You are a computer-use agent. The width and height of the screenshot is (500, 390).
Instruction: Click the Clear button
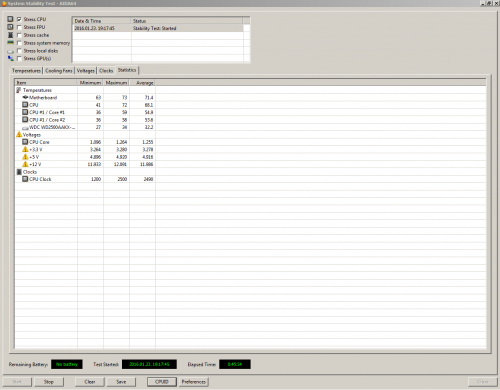coord(90,382)
